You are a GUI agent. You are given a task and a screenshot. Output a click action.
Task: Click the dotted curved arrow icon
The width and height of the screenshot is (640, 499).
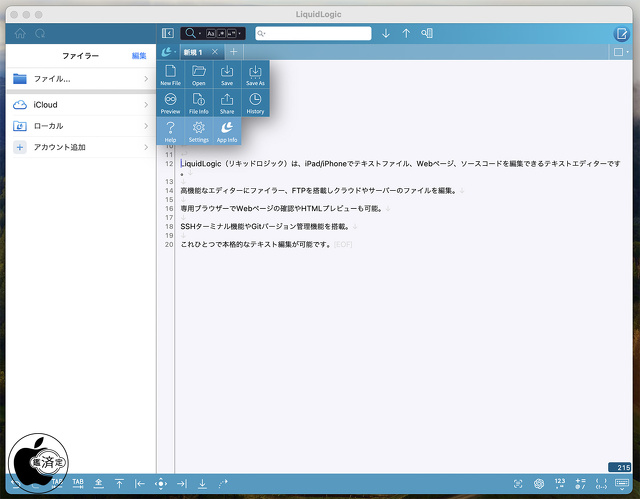click(223, 483)
